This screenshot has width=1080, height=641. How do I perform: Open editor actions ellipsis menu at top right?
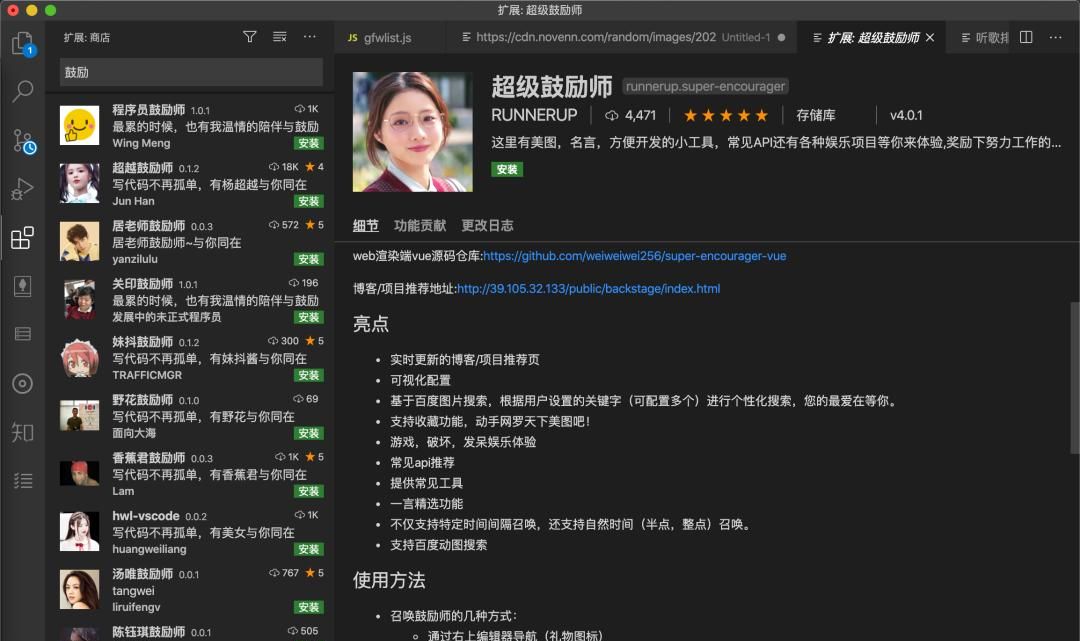coord(1055,36)
